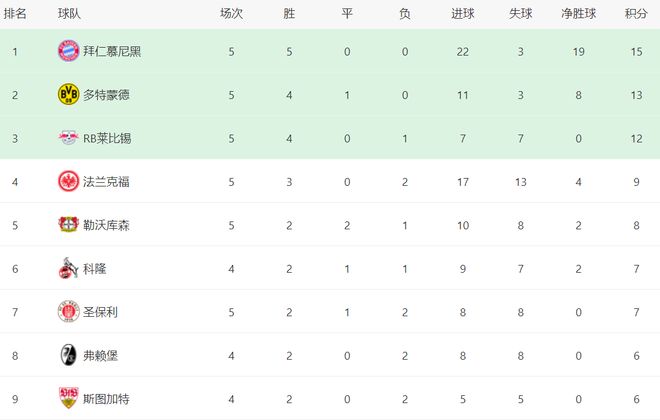Click the 场次 column header

coord(231,13)
